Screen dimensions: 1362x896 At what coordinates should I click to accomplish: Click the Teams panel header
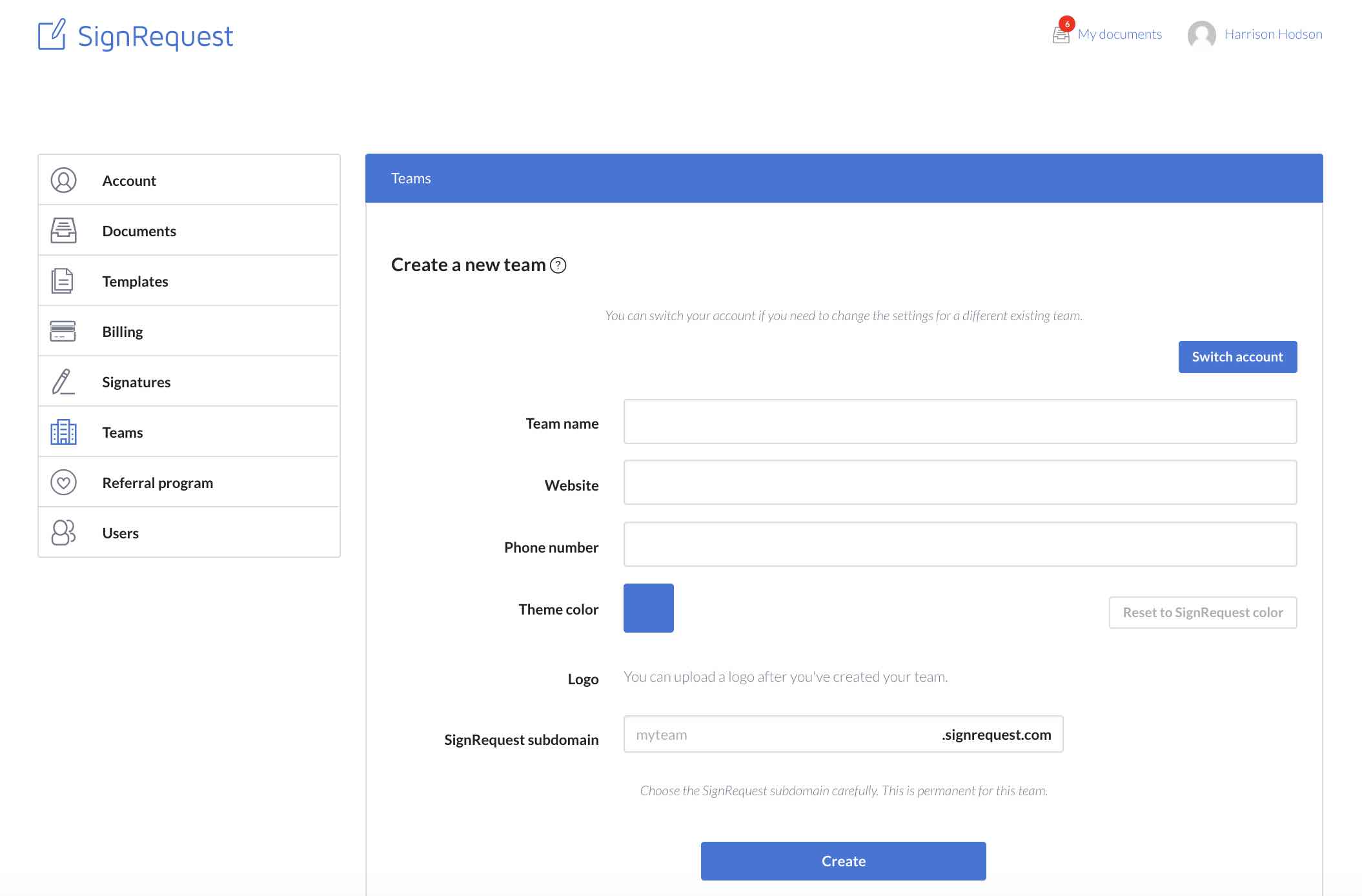click(x=844, y=178)
